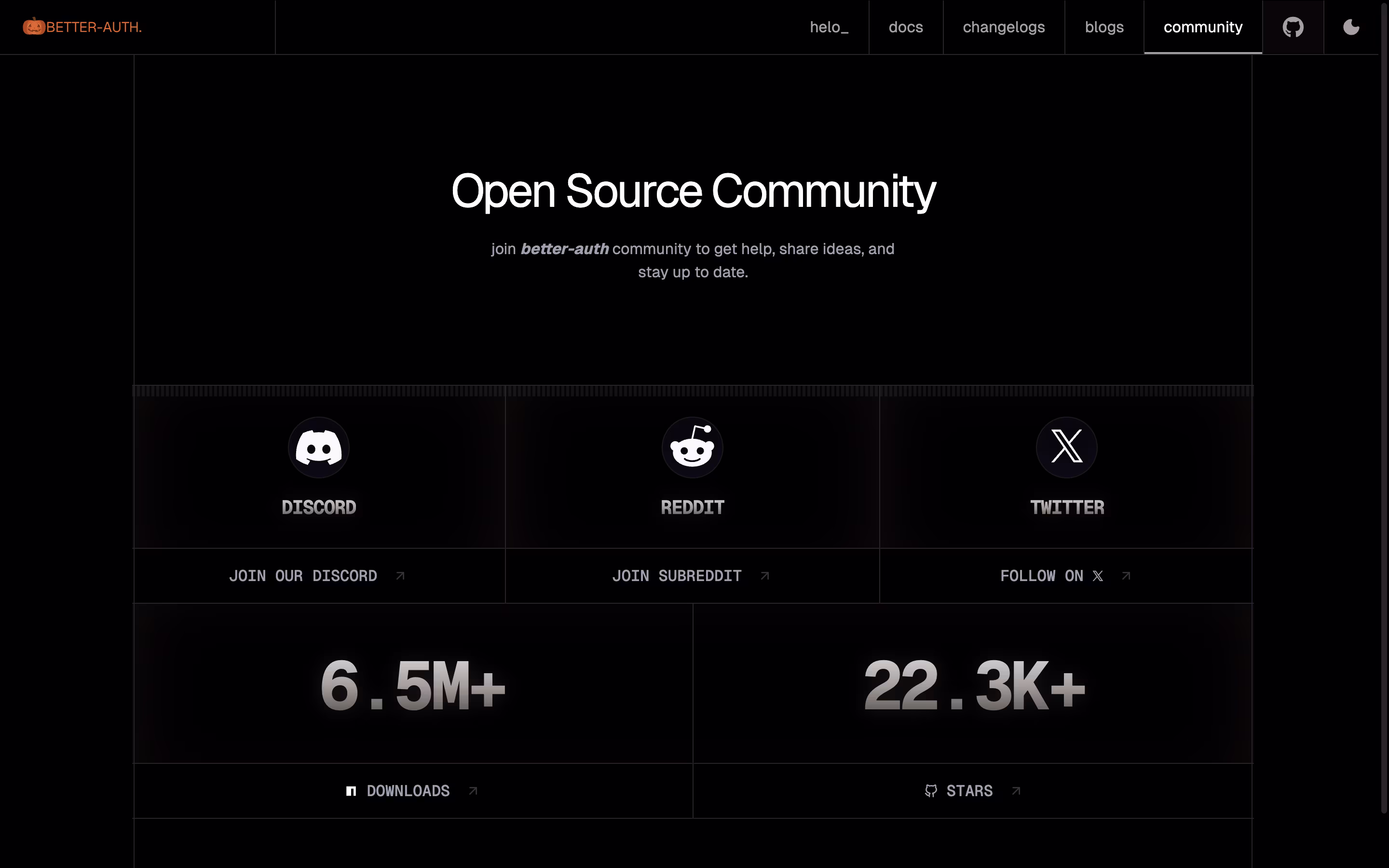Click the REDDIT card title
Screen dimensions: 1389x868
coord(692,507)
